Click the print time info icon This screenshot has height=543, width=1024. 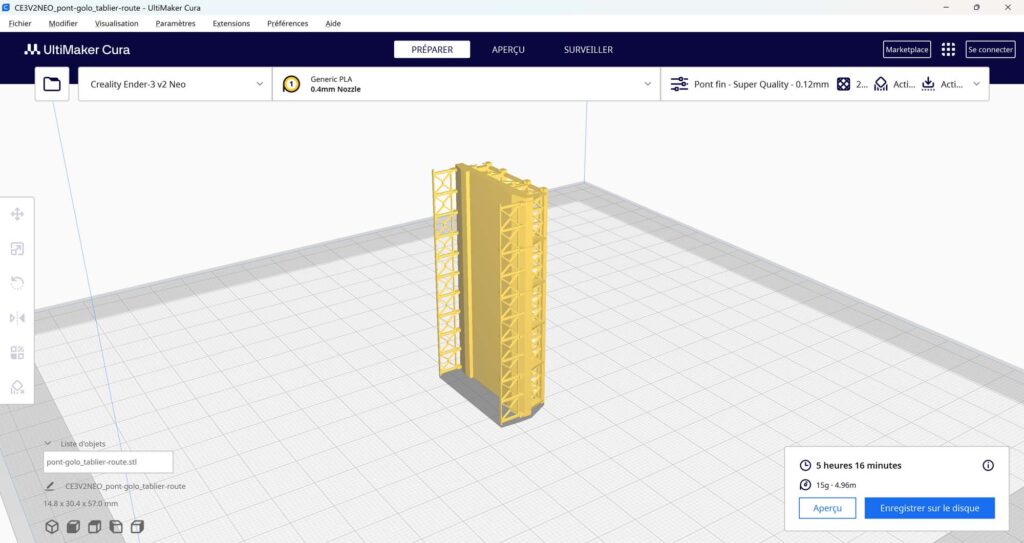click(988, 465)
